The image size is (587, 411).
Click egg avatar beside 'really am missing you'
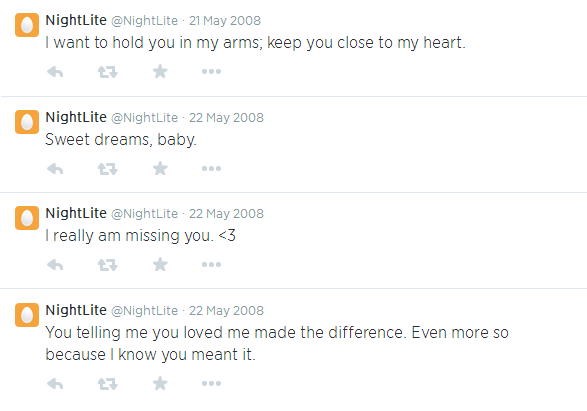[x=27, y=218]
